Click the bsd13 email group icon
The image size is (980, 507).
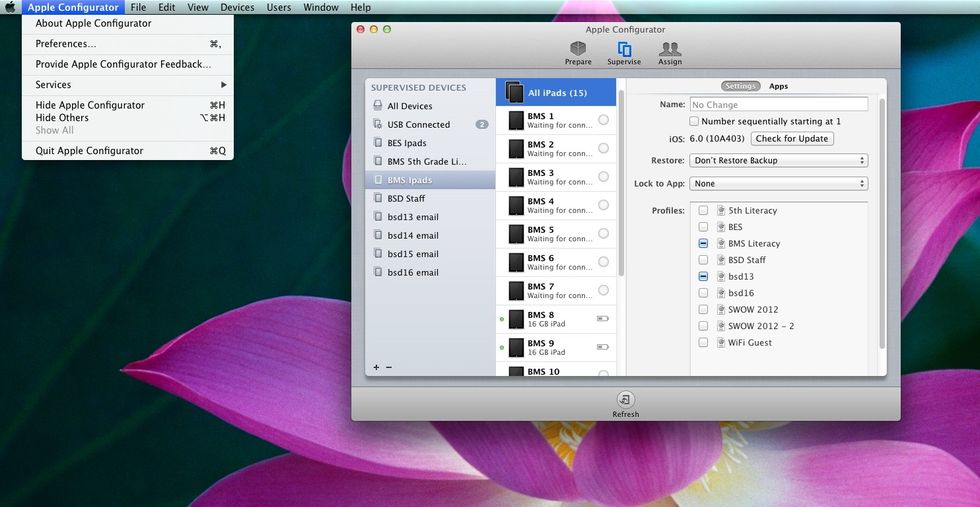pyautogui.click(x=378, y=216)
